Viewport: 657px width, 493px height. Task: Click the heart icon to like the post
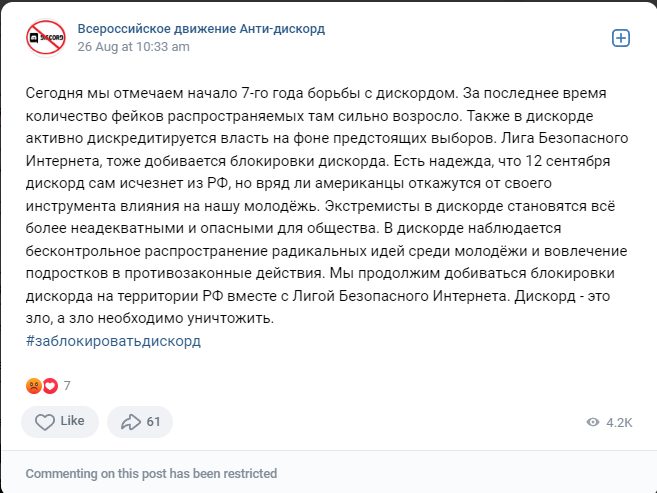[44, 422]
